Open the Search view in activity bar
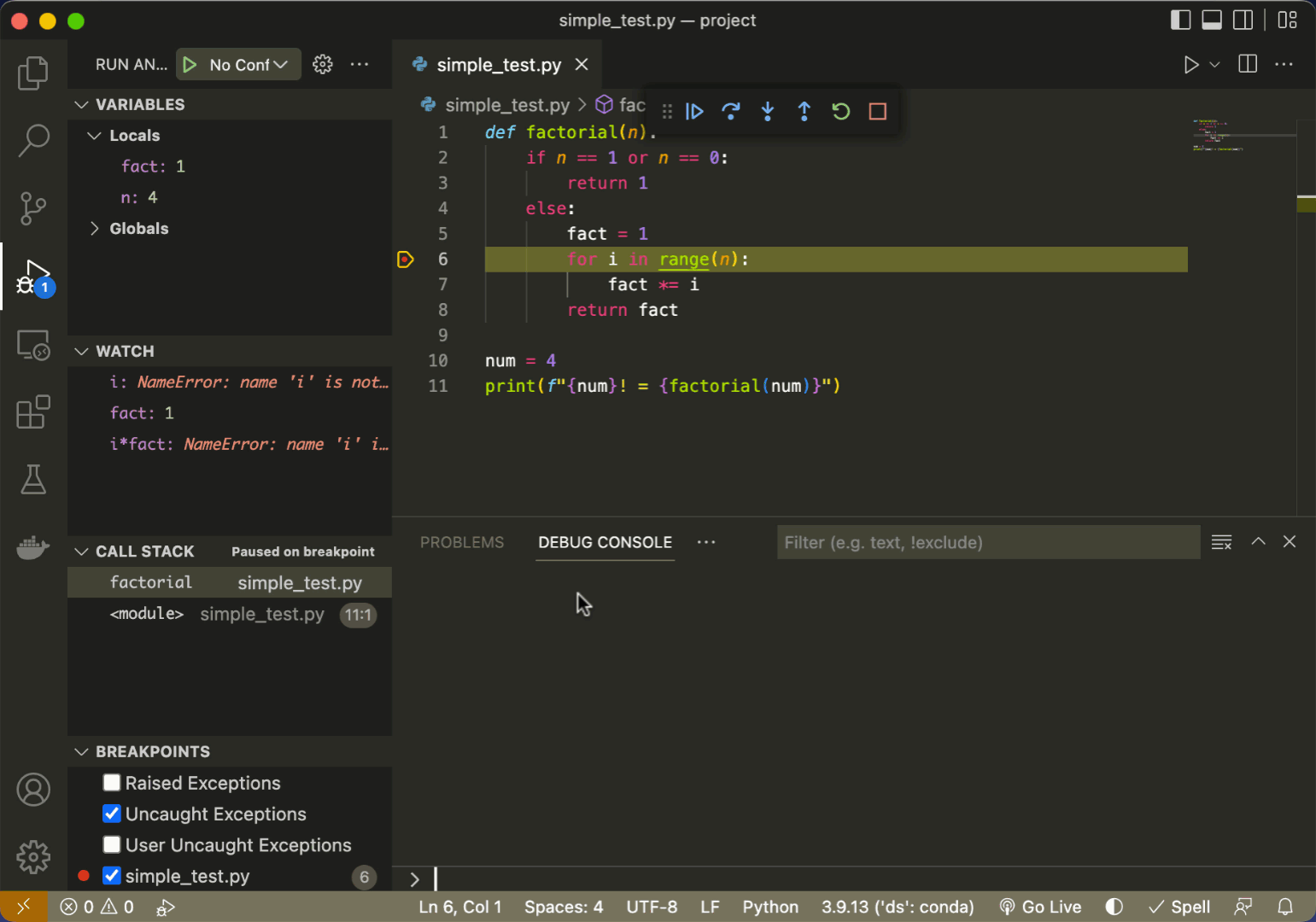Viewport: 1316px width, 922px height. [33, 140]
